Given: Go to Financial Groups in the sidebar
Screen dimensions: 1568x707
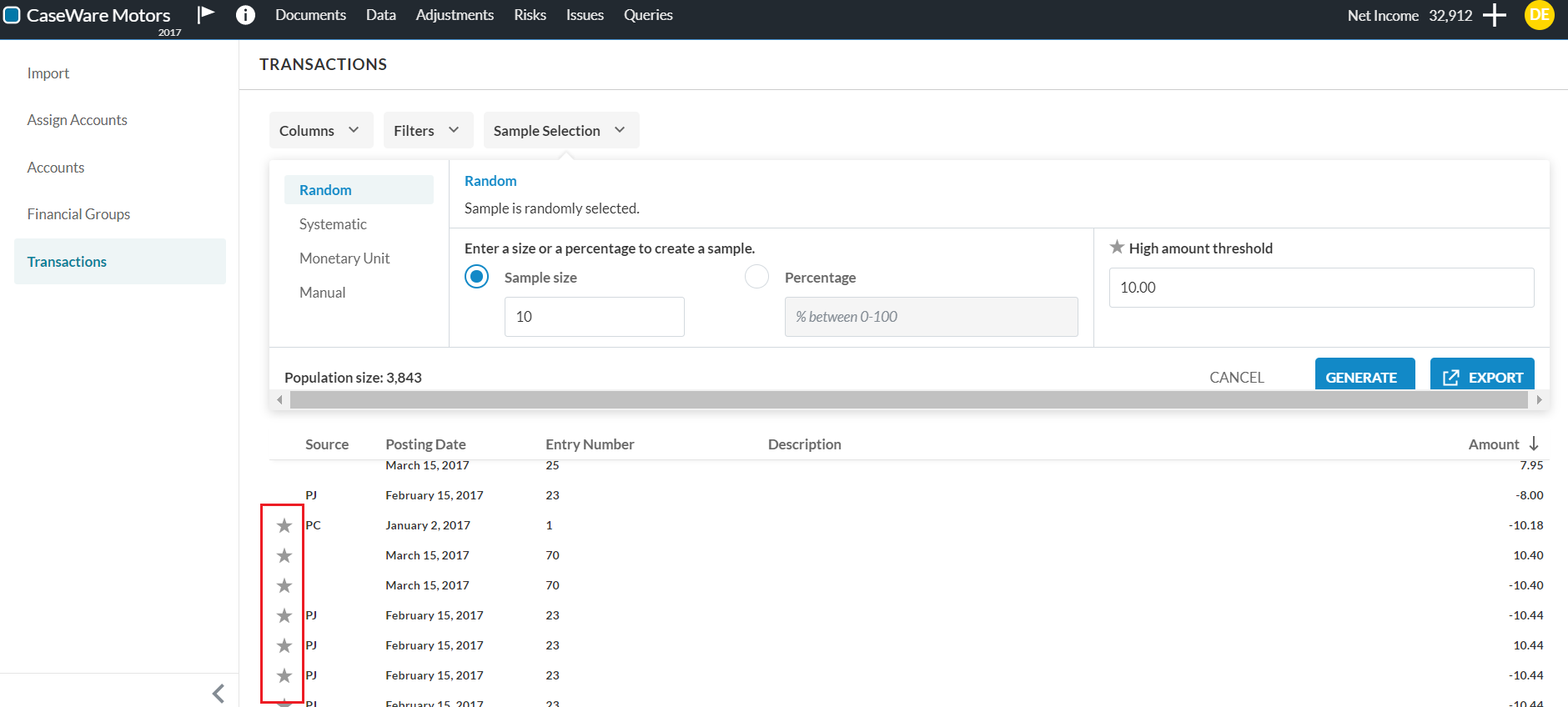Looking at the screenshot, I should [78, 214].
